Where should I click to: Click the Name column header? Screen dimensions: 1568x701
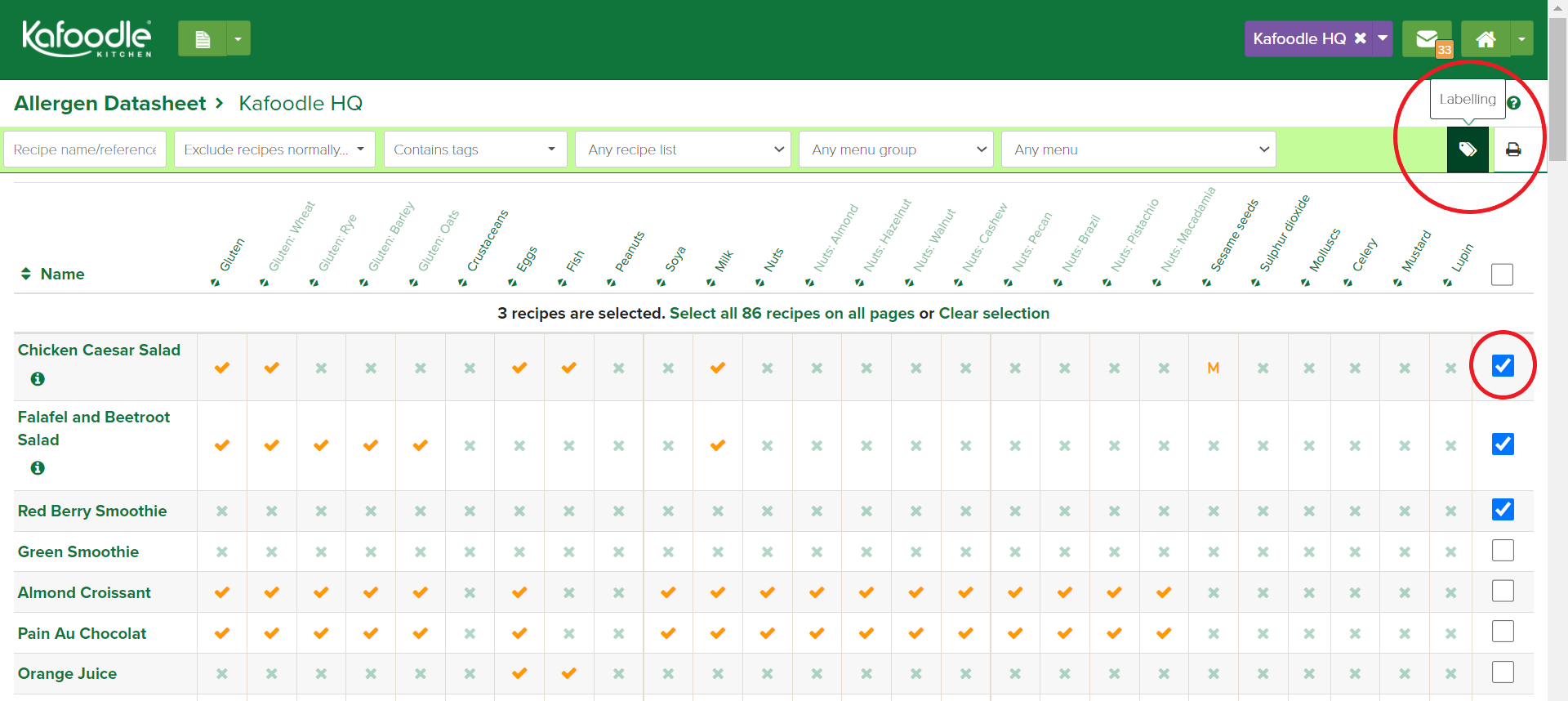point(62,275)
